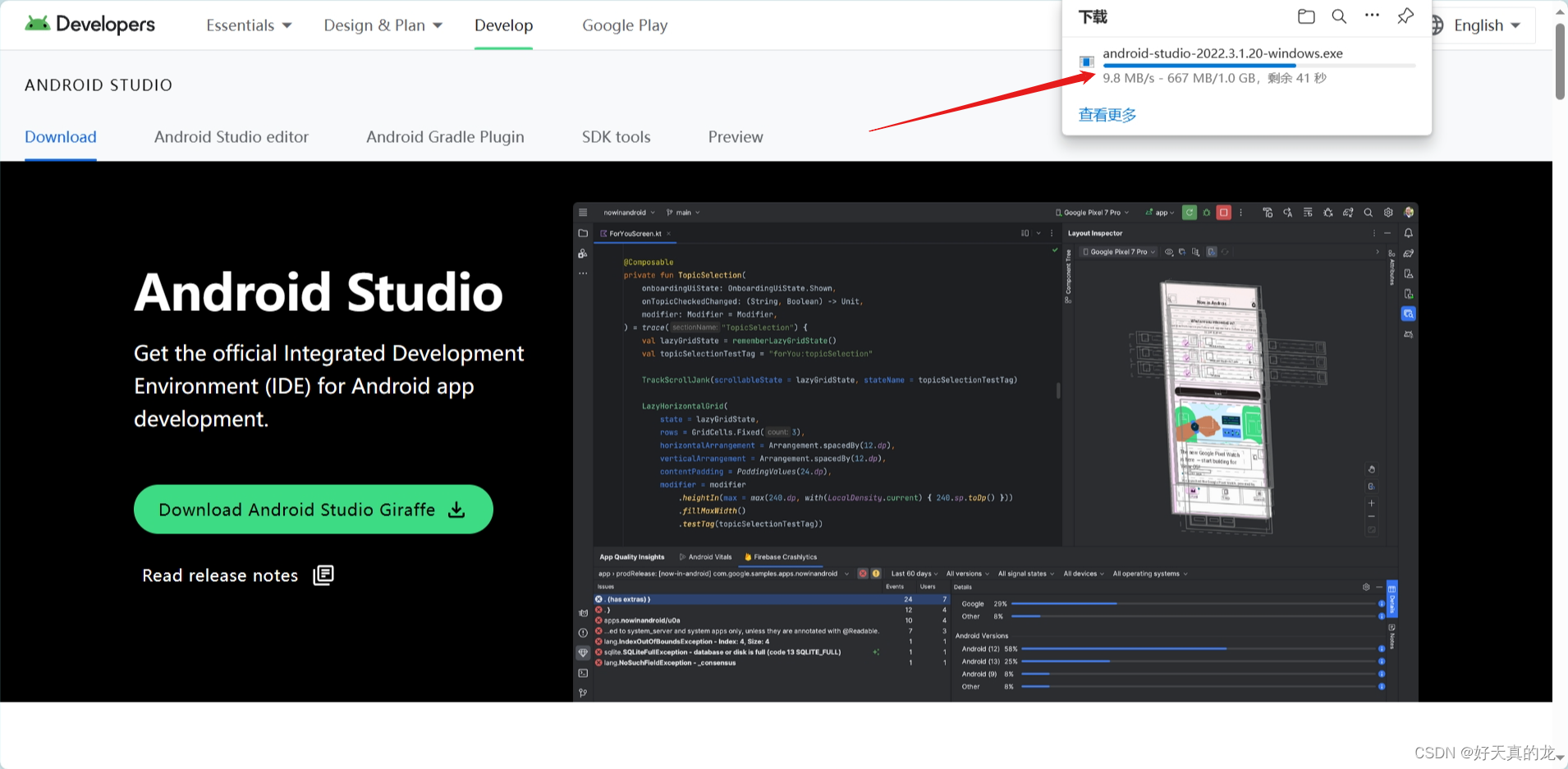
Task: Switch to Android Gradle Plugin tab
Action: (445, 137)
